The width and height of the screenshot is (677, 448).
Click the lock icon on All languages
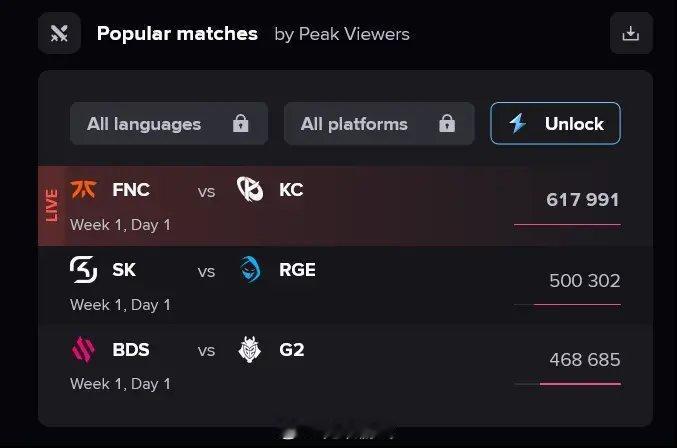240,124
